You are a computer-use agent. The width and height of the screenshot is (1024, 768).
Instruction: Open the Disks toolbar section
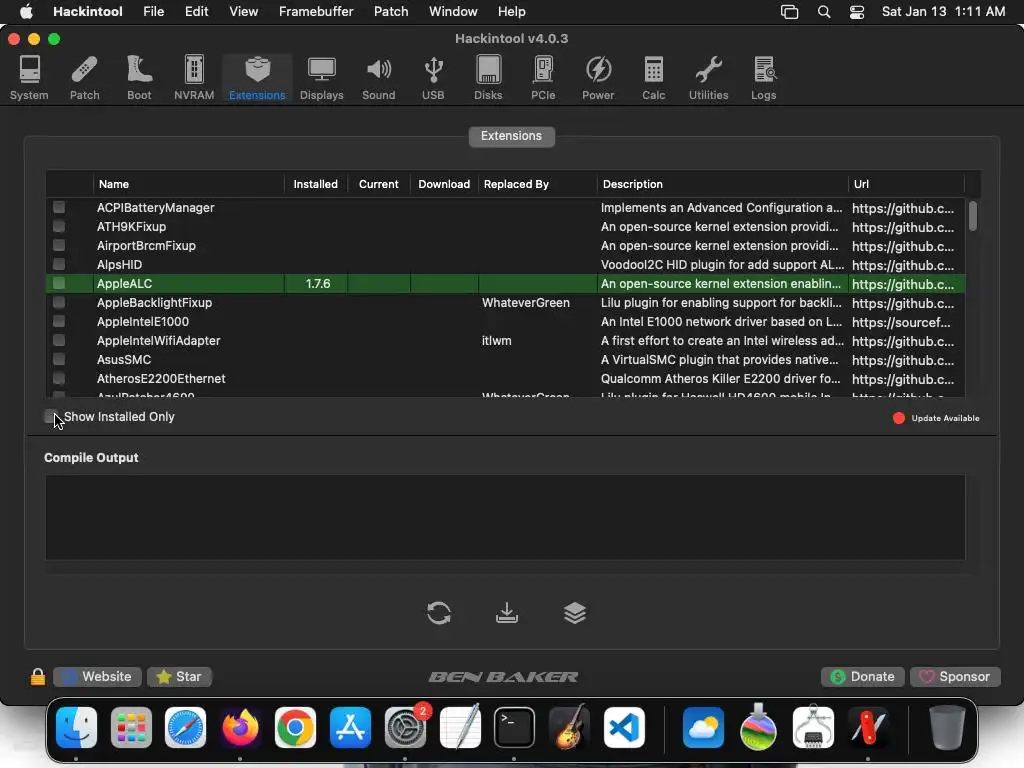pos(488,78)
